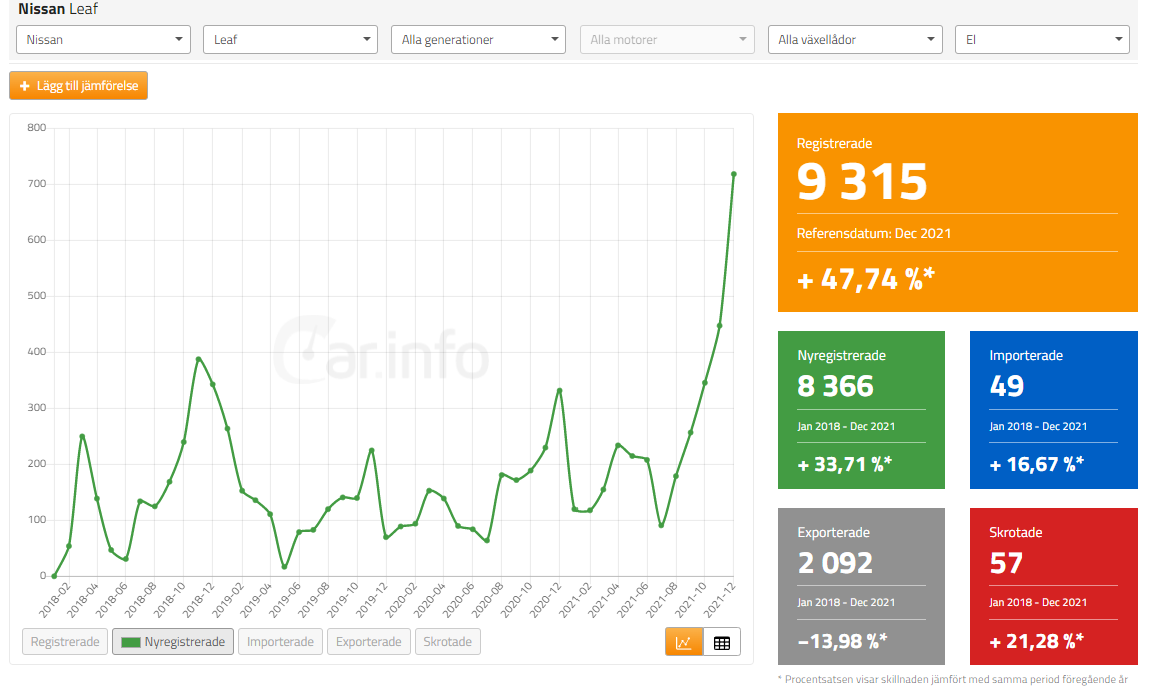Click the 800 y-axis label
This screenshot has width=1155, height=692.
(37, 127)
